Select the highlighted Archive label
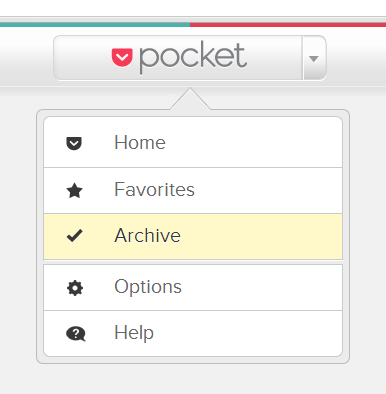This screenshot has height=394, width=386. click(147, 236)
